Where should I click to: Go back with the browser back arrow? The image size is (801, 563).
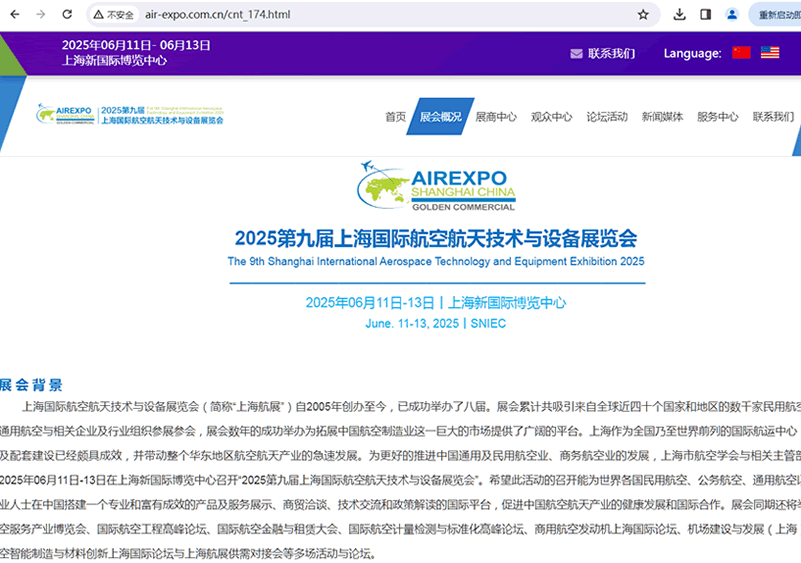15,14
